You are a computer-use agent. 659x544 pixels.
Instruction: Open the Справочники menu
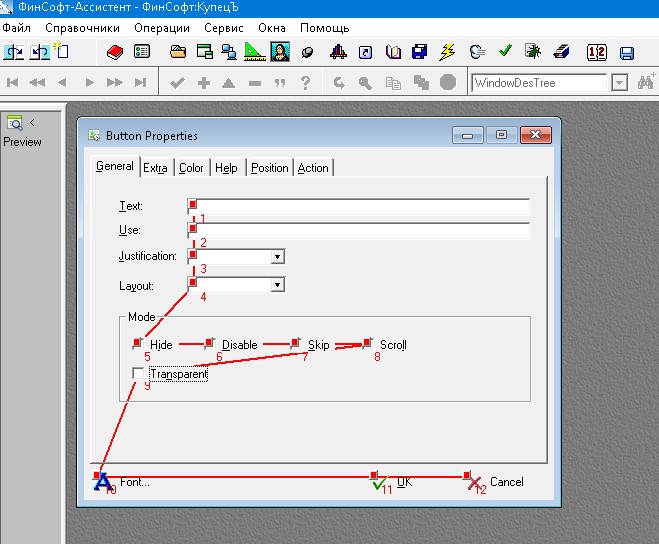pyautogui.click(x=82, y=28)
